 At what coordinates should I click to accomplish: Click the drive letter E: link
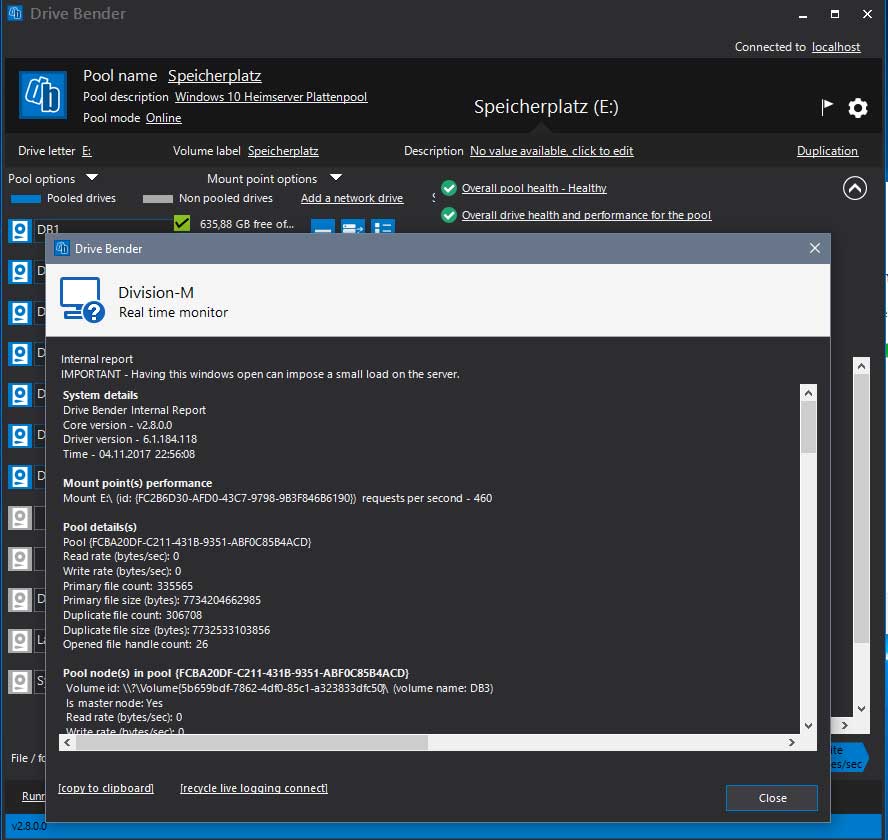coord(87,151)
